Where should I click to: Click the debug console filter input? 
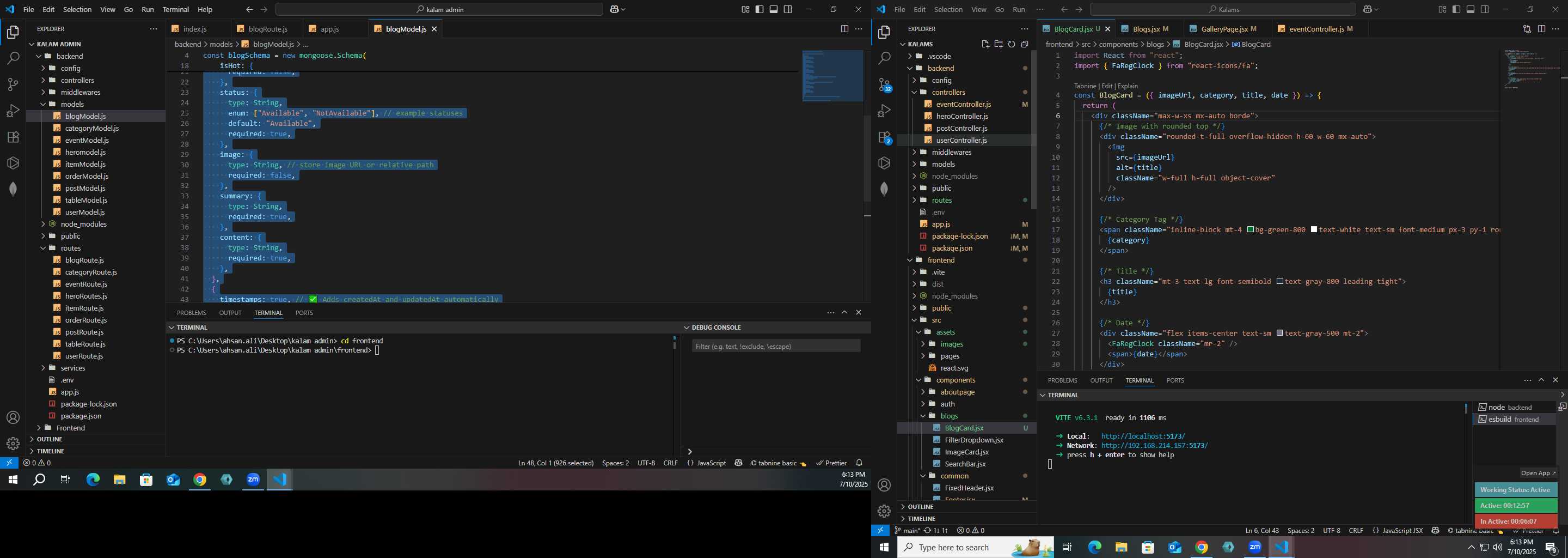click(776, 347)
